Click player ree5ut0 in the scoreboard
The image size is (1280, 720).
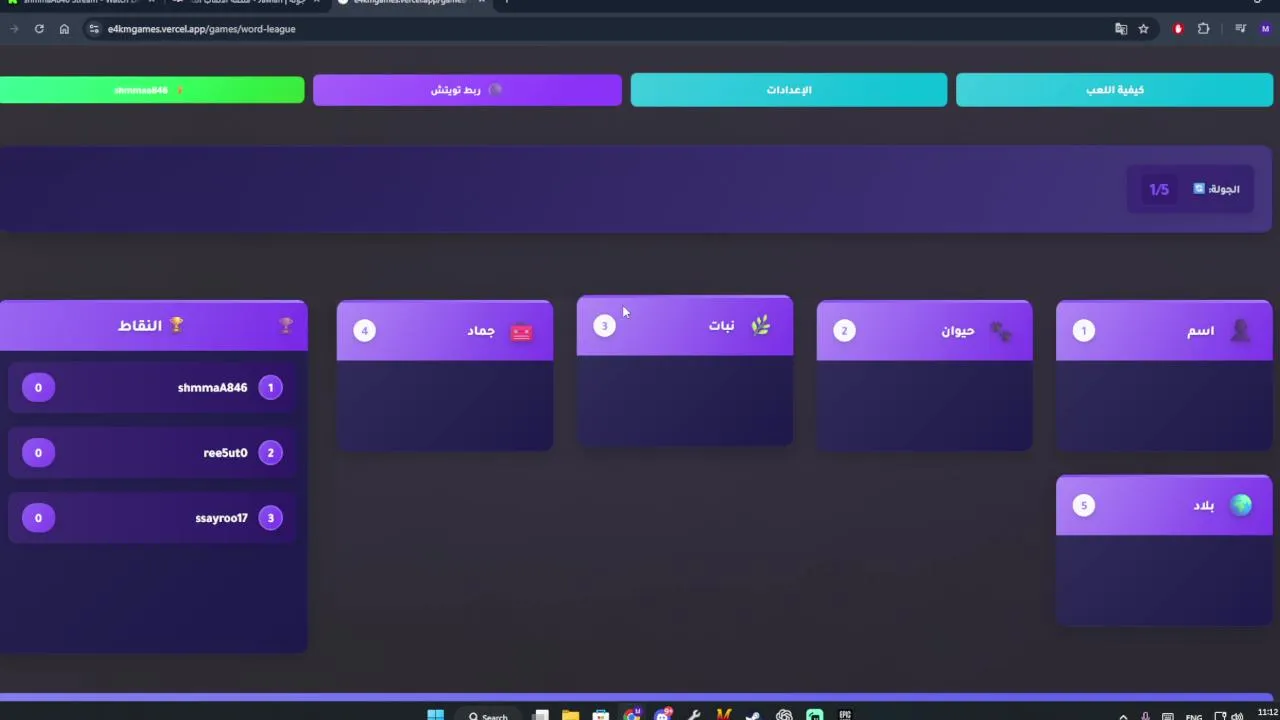tap(152, 453)
